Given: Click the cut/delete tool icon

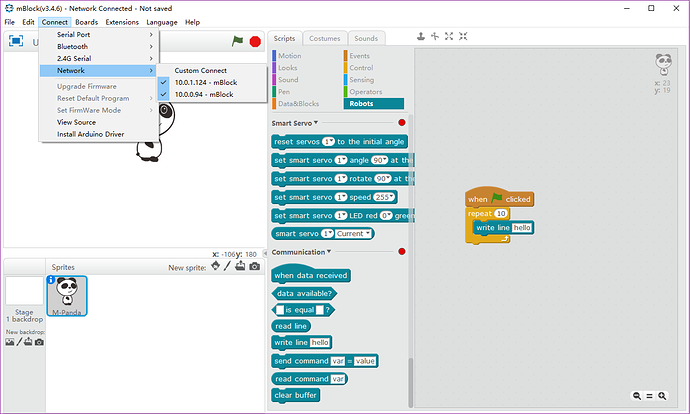Looking at the screenshot, I should 435,36.
